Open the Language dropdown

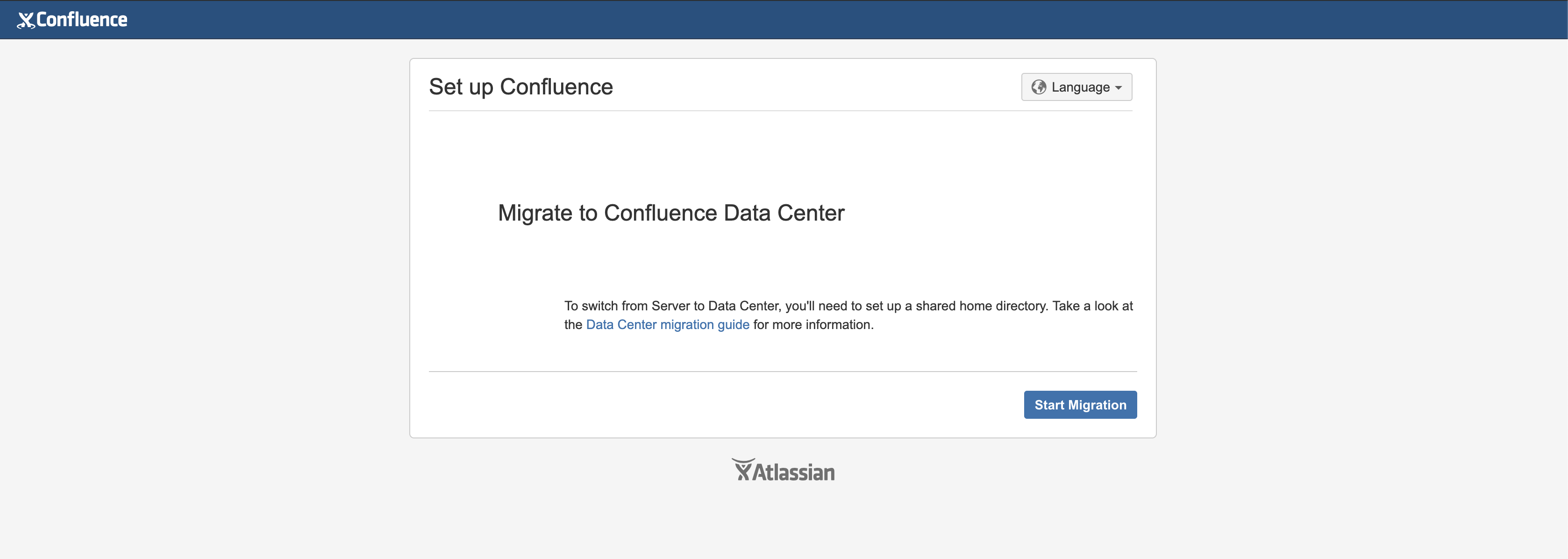click(1076, 87)
